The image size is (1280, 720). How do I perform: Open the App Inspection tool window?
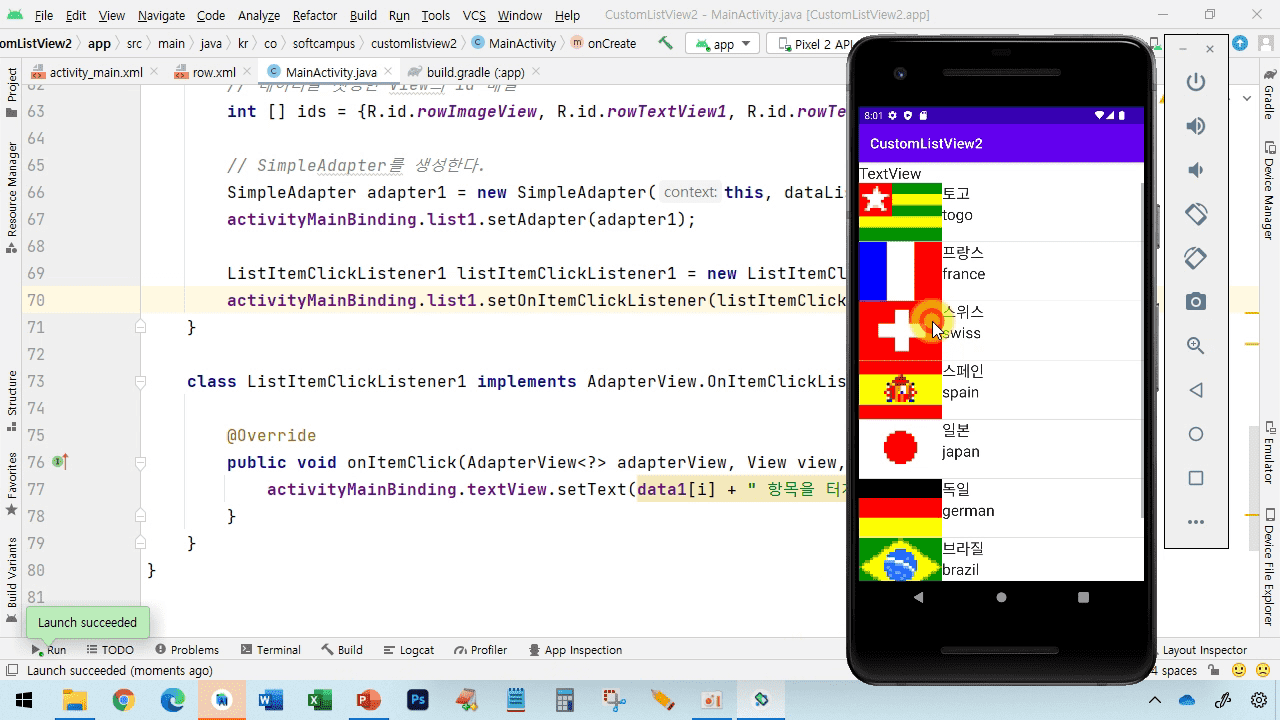[575, 650]
